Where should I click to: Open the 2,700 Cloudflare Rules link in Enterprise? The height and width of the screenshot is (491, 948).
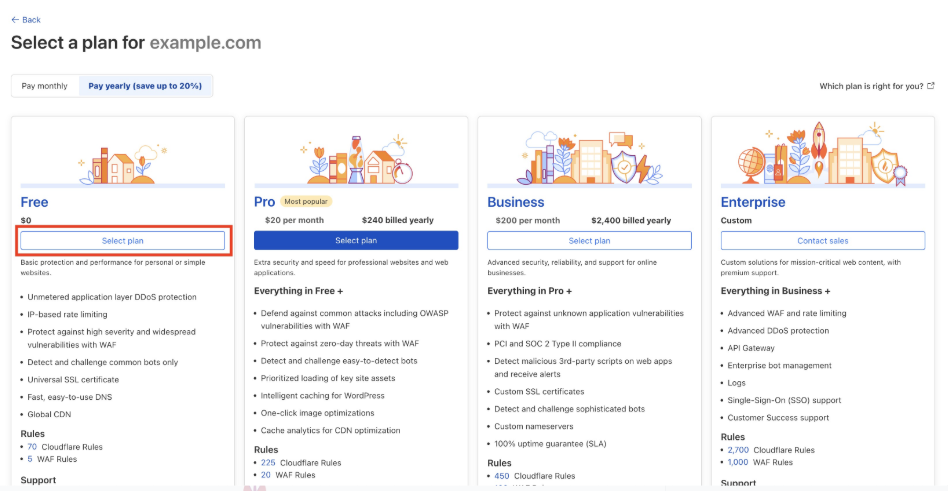click(x=738, y=450)
